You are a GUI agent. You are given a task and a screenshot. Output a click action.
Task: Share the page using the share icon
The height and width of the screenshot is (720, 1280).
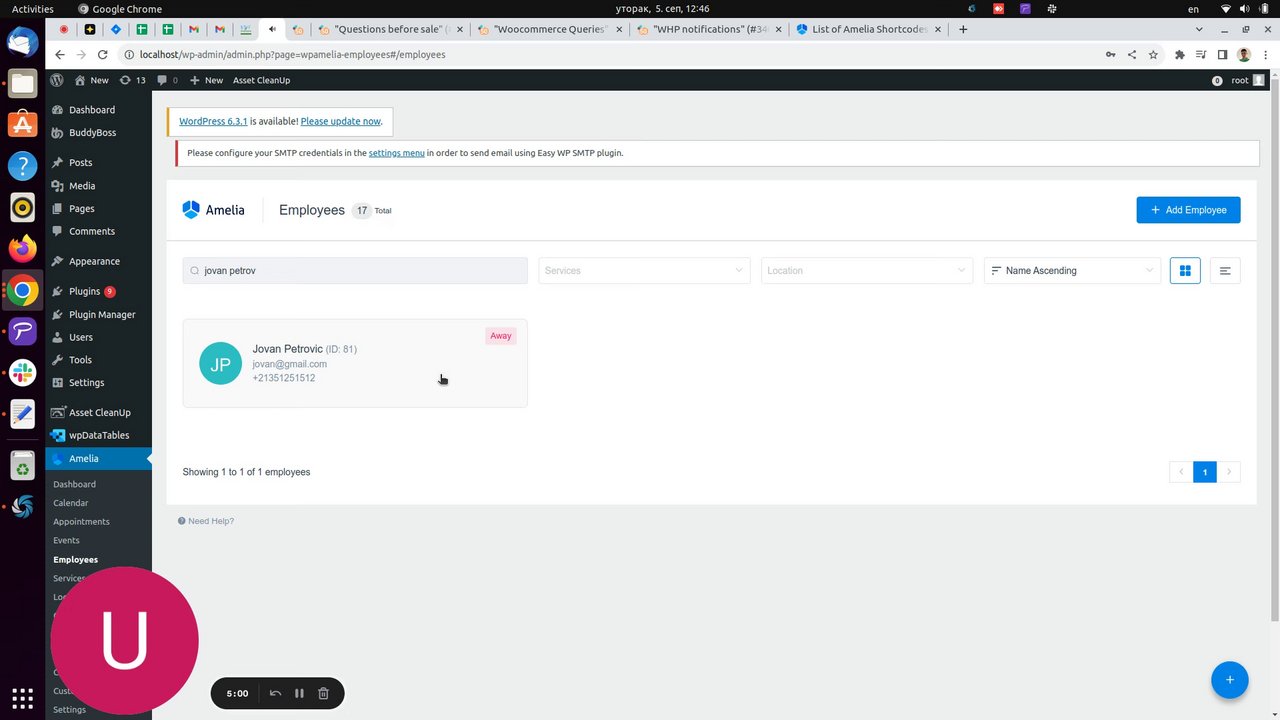pos(1132,54)
